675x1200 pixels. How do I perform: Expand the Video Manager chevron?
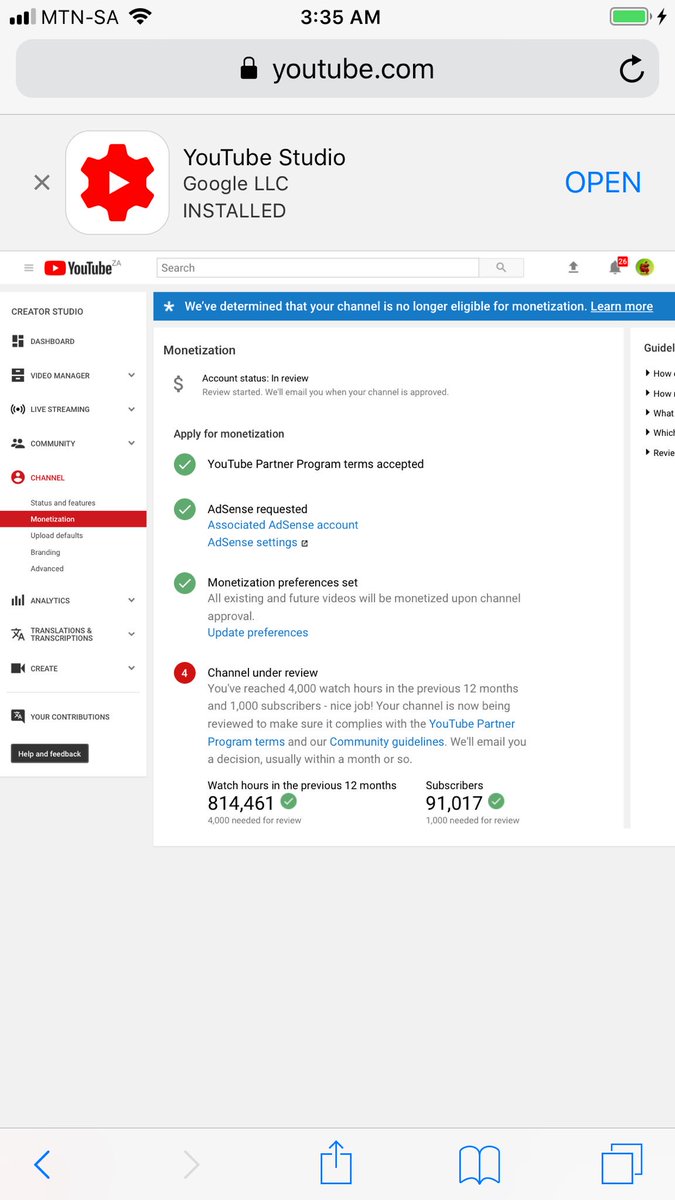(132, 376)
